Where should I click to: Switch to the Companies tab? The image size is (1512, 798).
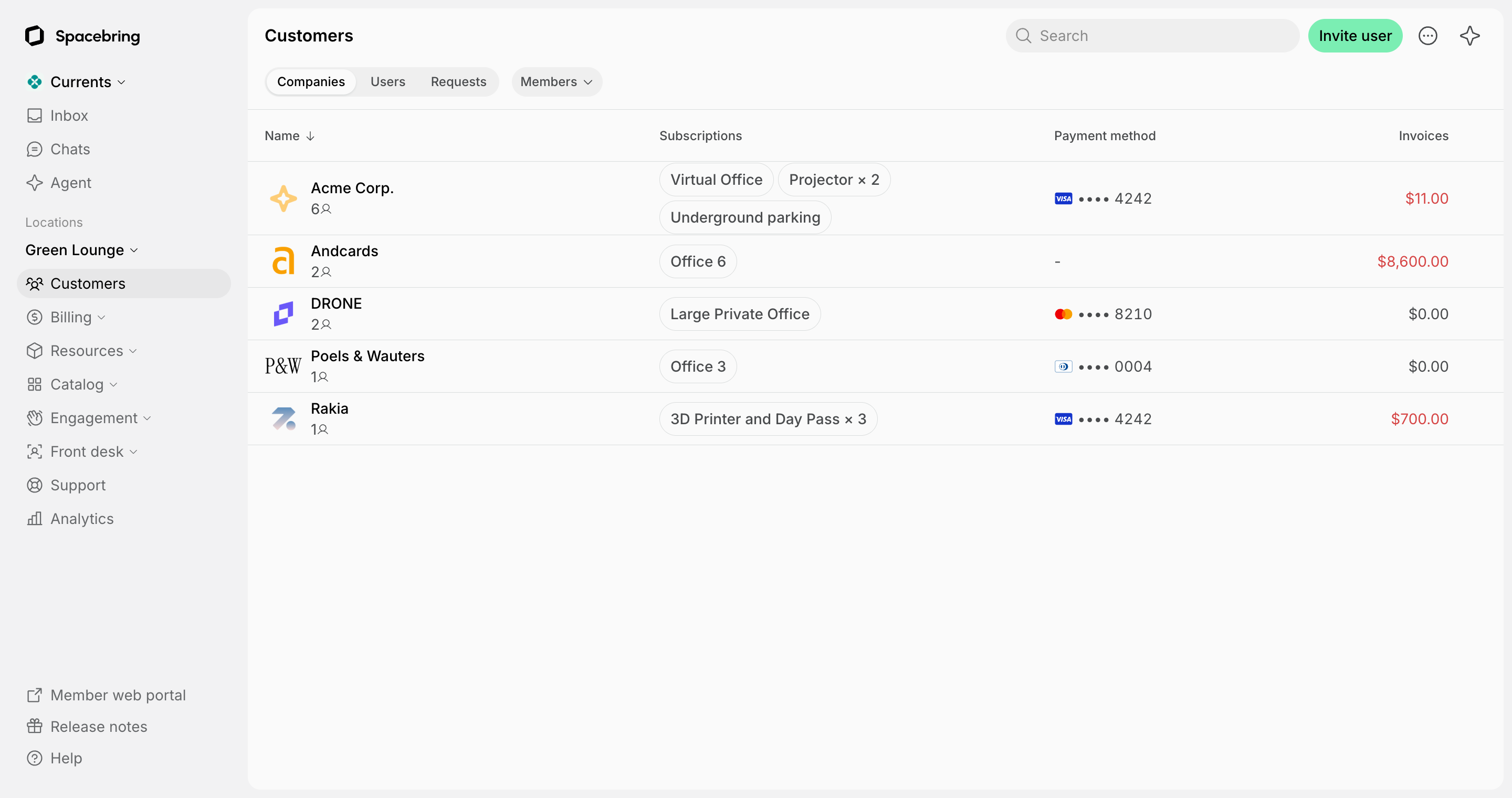[x=311, y=82]
